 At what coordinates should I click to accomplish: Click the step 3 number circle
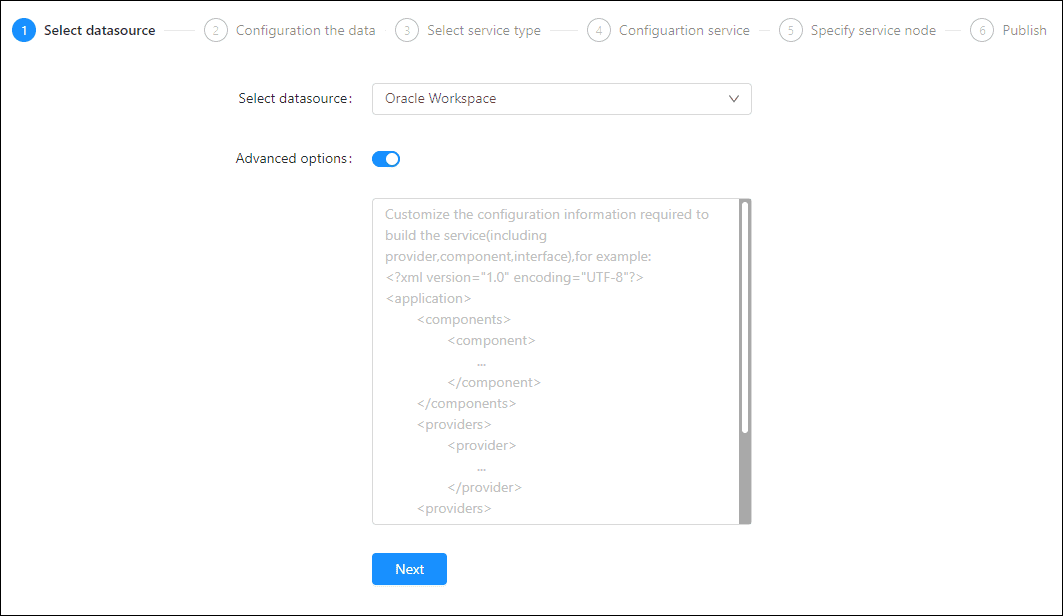coord(406,30)
